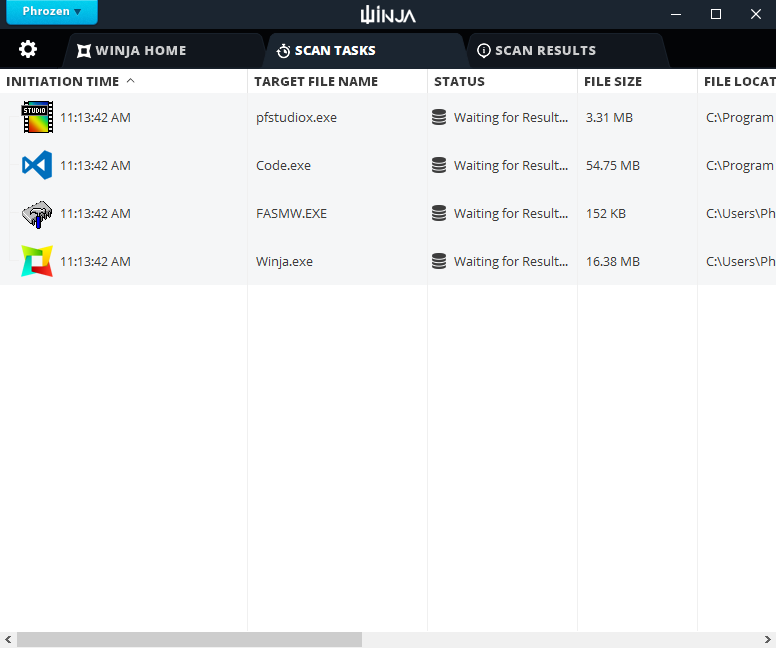Click the horizontal scrollbar thumb
Image resolution: width=776 pixels, height=648 pixels.
pyautogui.click(x=190, y=640)
